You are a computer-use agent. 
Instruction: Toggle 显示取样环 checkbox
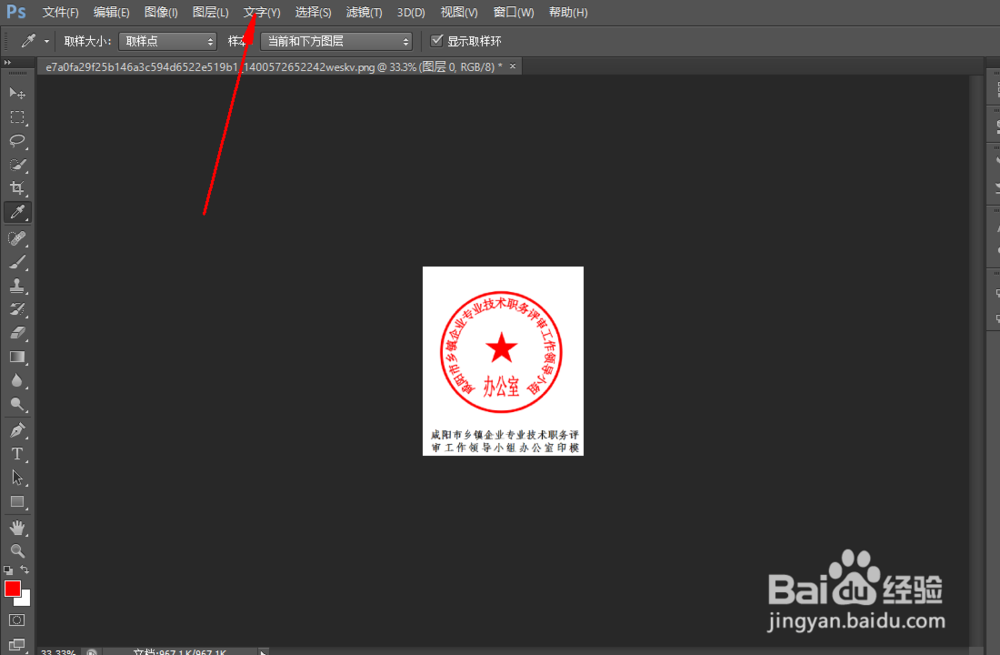(437, 41)
